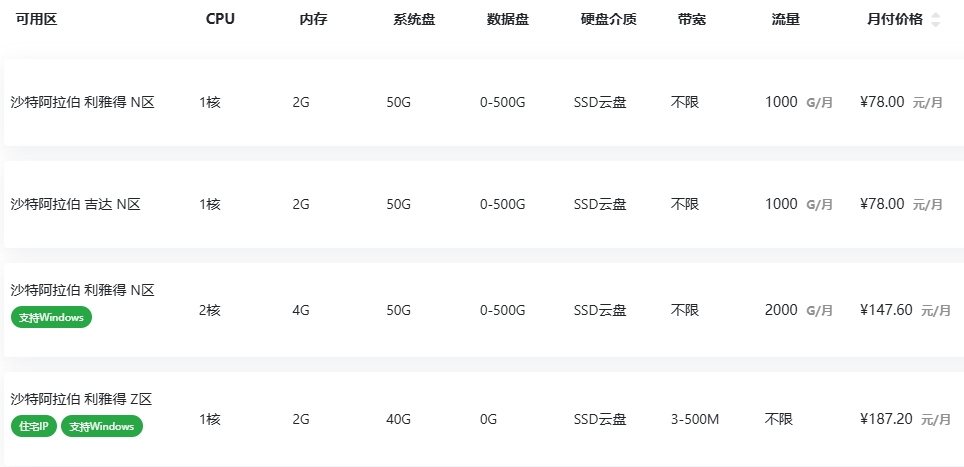Click the 硬盘介质 column header

(608, 19)
